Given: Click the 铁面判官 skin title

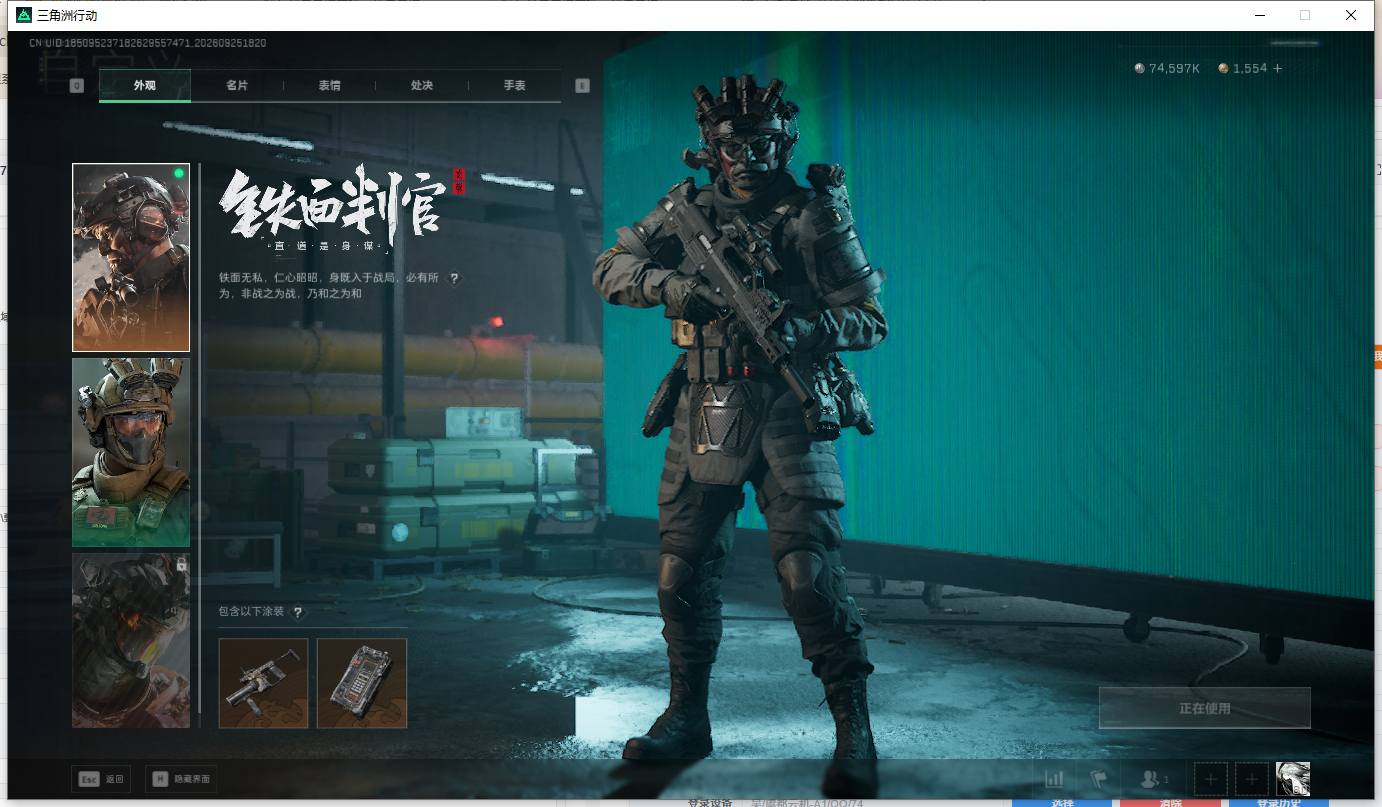Looking at the screenshot, I should (331, 208).
